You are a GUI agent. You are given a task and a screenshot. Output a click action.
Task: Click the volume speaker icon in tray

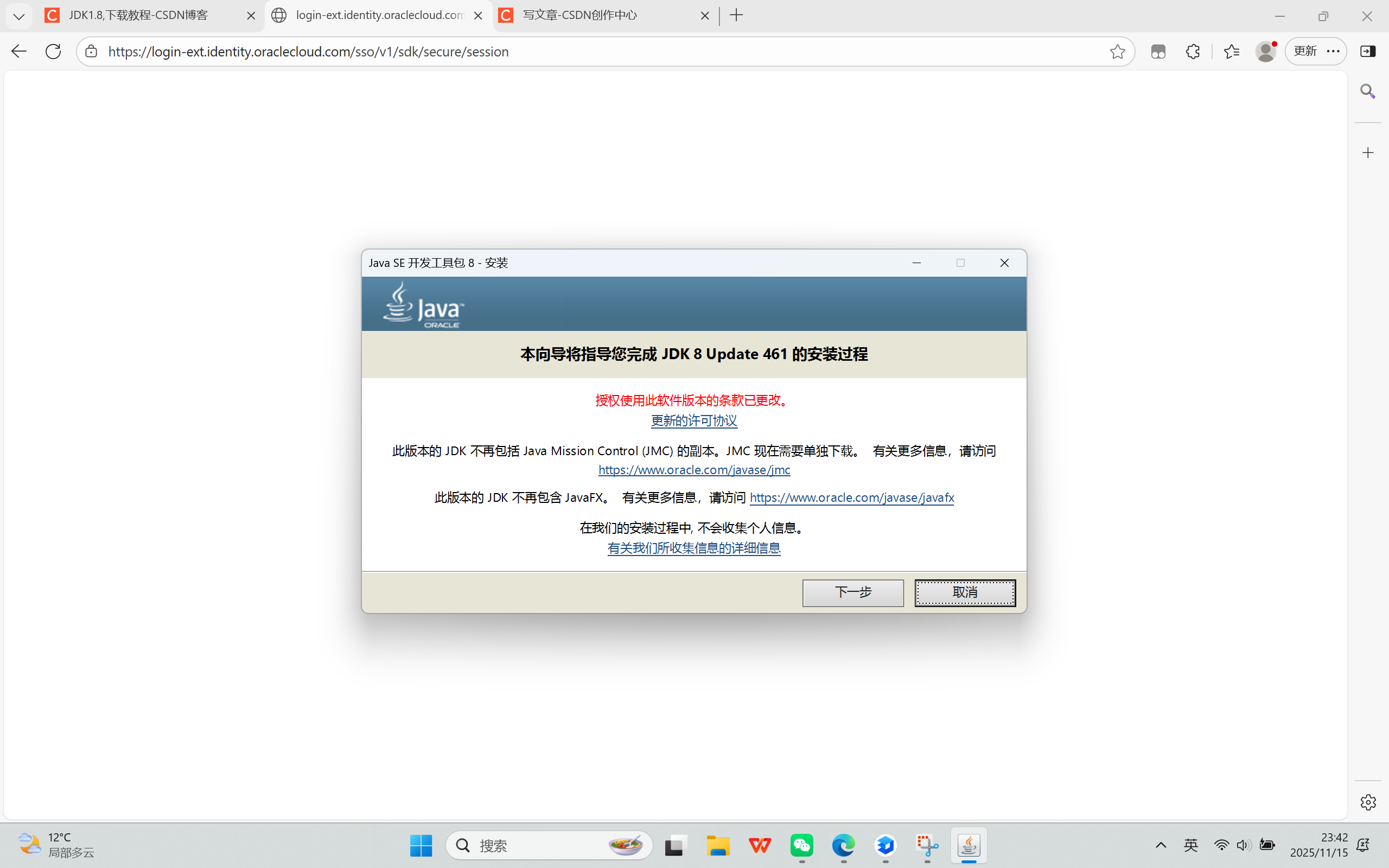tap(1243, 845)
